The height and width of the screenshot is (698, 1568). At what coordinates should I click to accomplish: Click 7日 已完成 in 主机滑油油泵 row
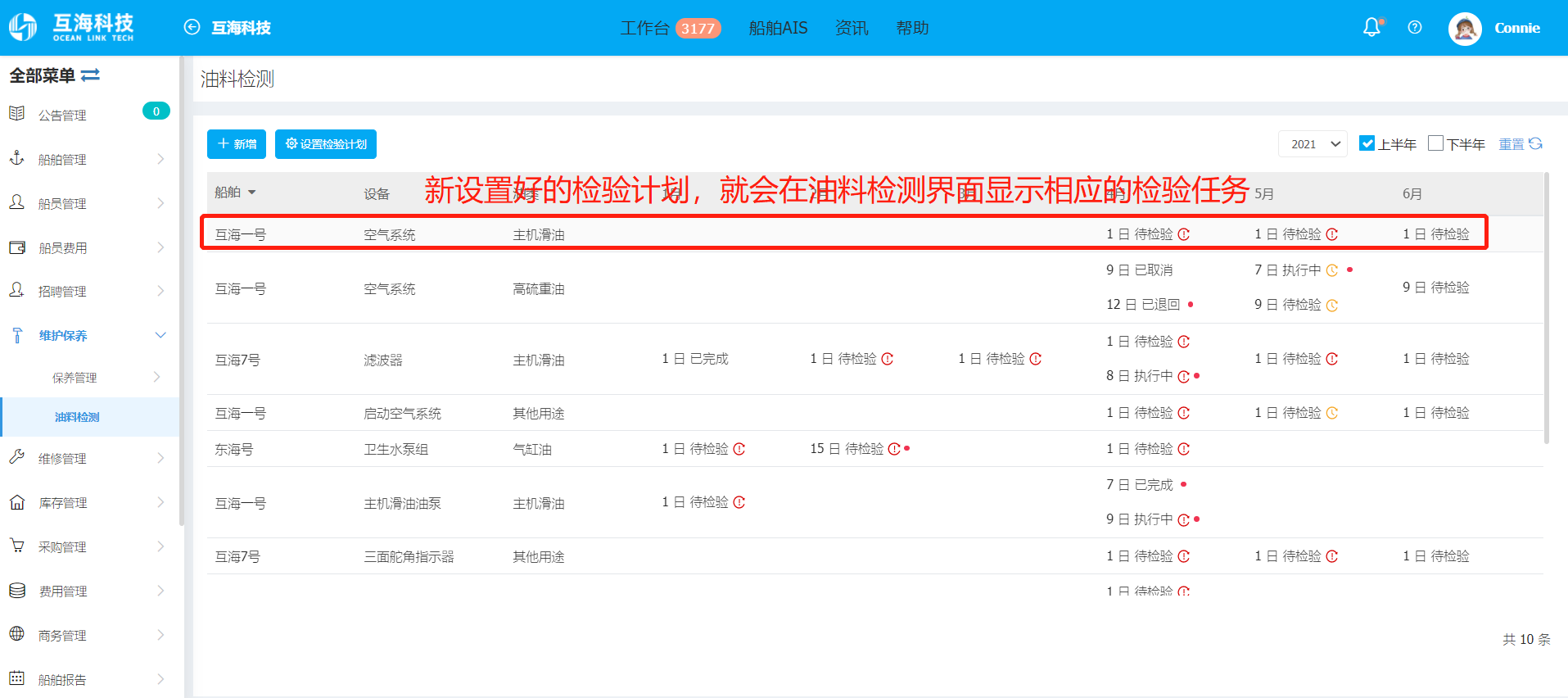tap(1140, 485)
